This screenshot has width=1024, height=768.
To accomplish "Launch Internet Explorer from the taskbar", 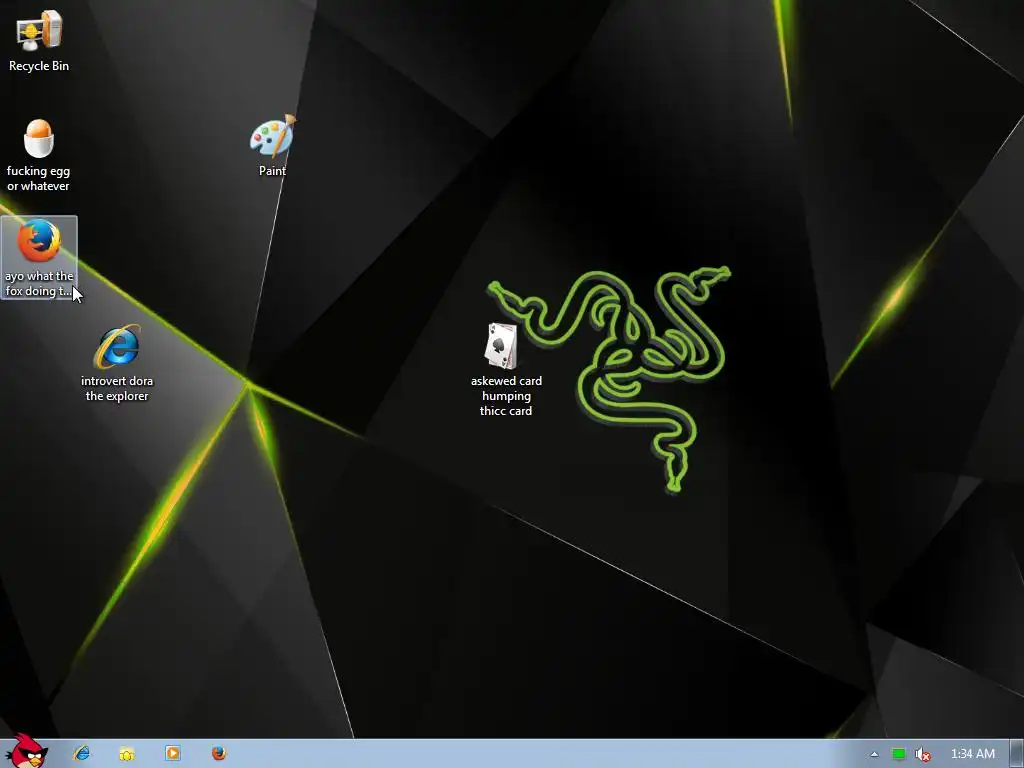I will pyautogui.click(x=82, y=753).
